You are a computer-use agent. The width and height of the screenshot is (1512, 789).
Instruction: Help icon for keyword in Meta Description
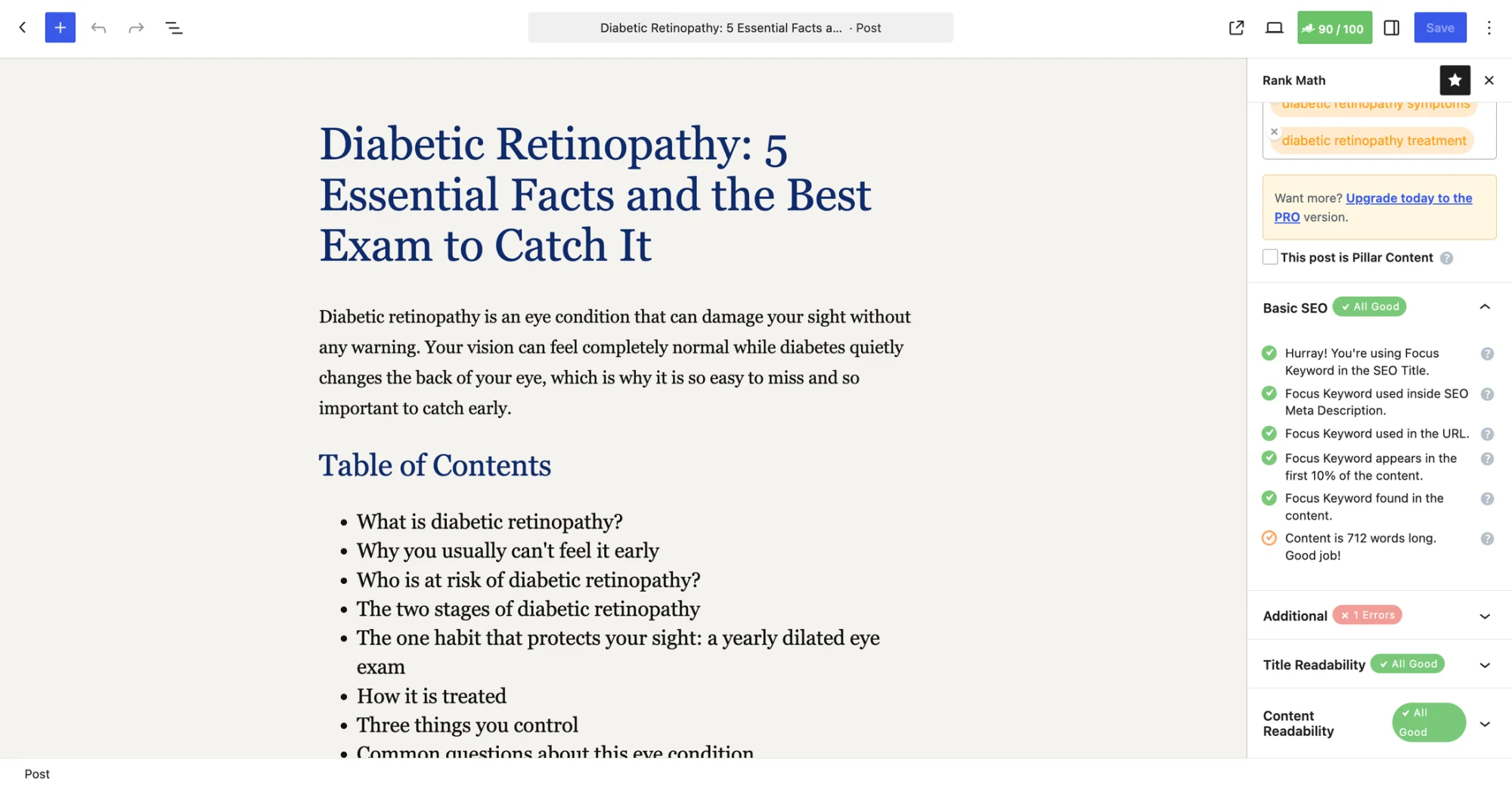click(1487, 394)
